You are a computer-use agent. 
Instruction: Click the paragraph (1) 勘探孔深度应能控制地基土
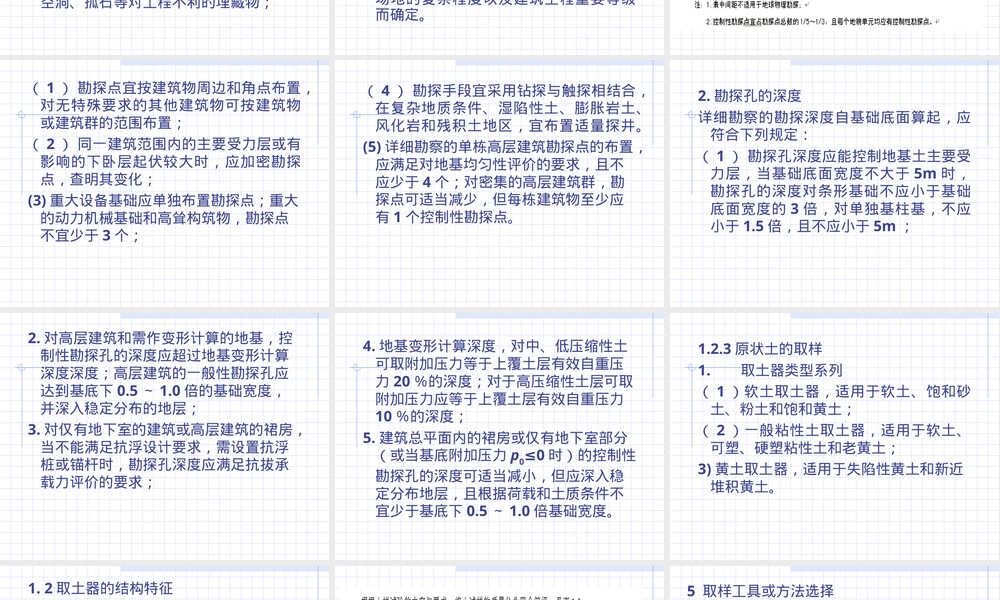pos(835,191)
